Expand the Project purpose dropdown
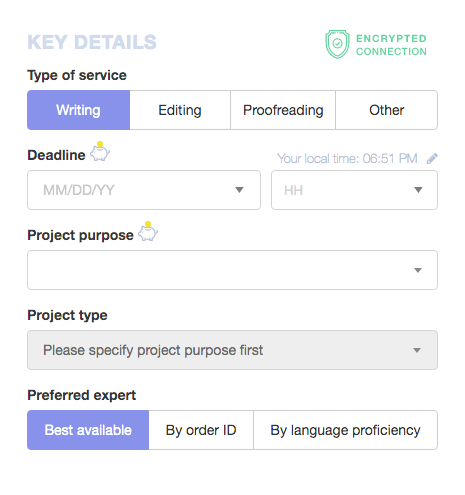Screen dimensions: 465x495 [232, 270]
